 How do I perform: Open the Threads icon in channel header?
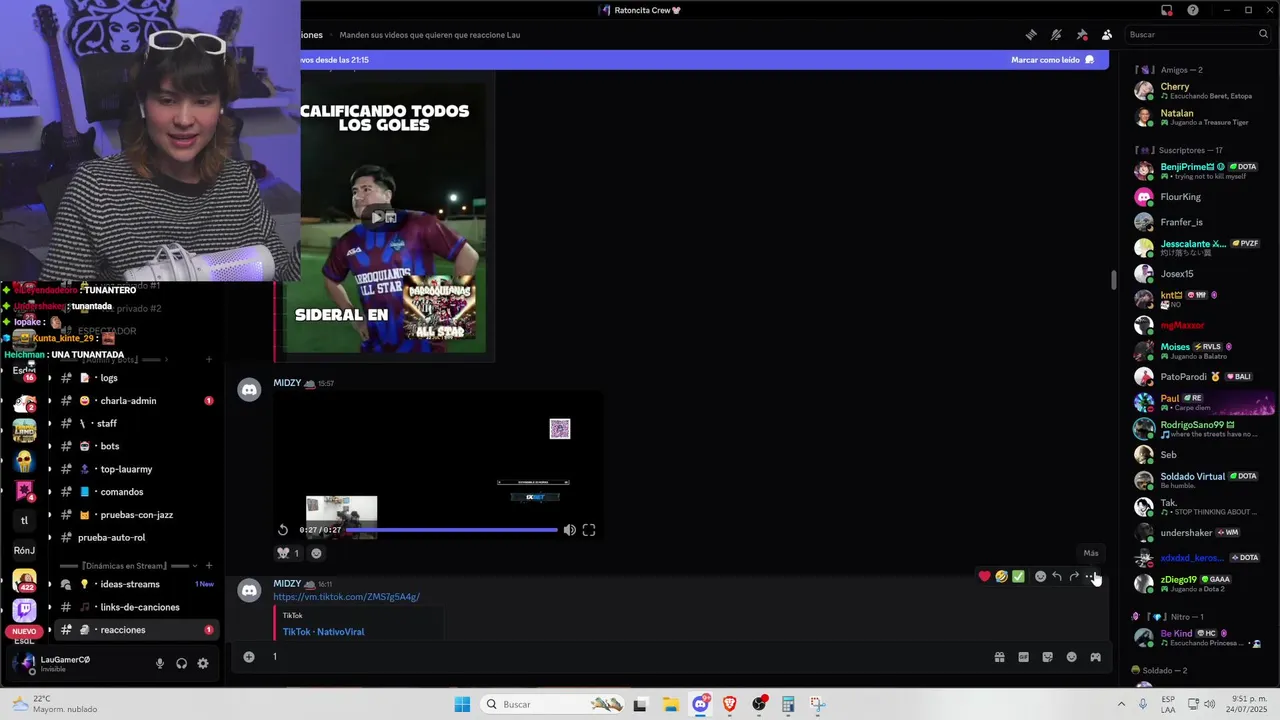(x=1031, y=35)
